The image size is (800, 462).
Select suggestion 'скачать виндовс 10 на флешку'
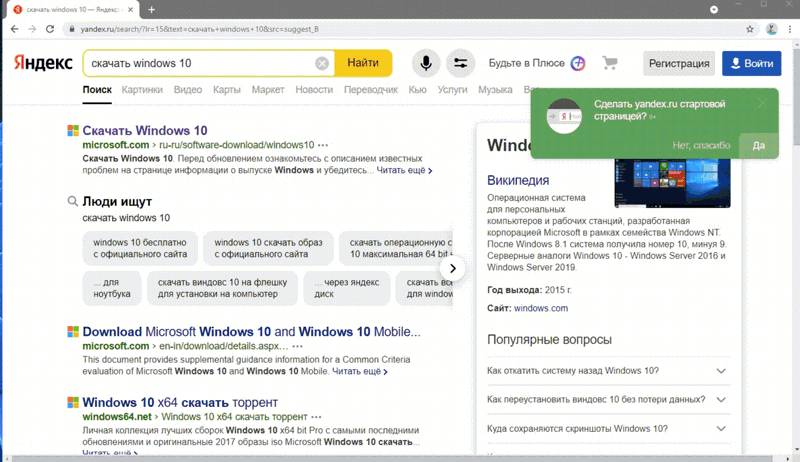point(222,288)
